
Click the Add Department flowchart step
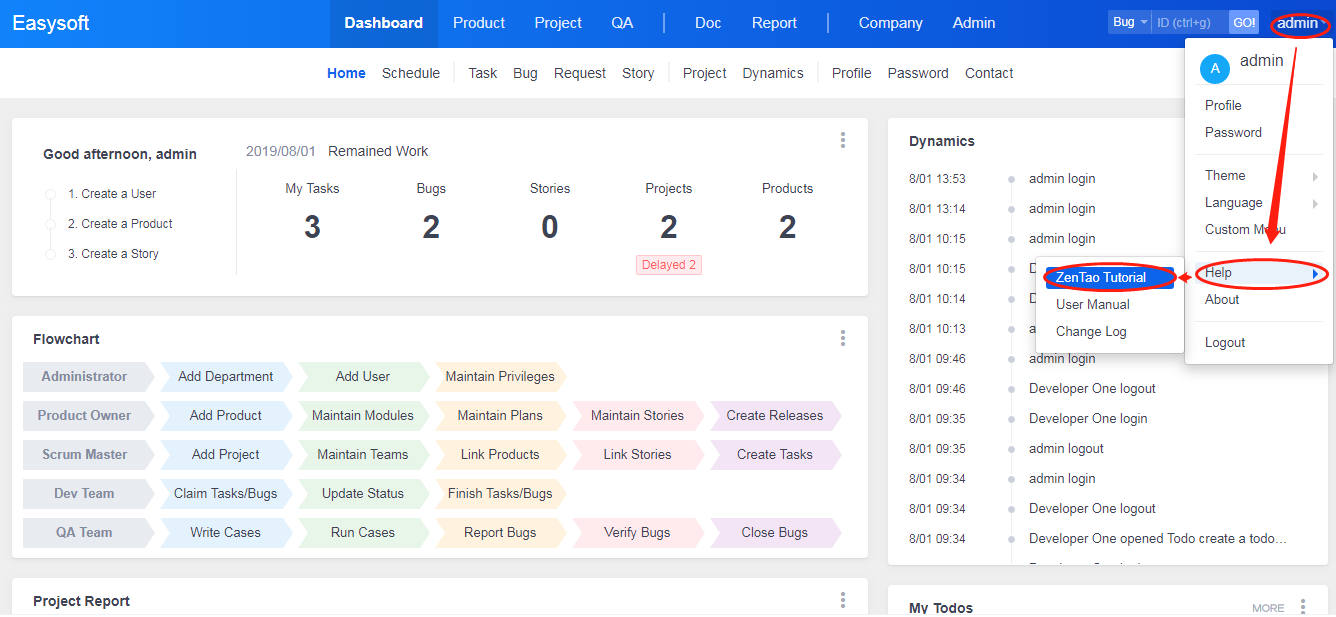[225, 377]
